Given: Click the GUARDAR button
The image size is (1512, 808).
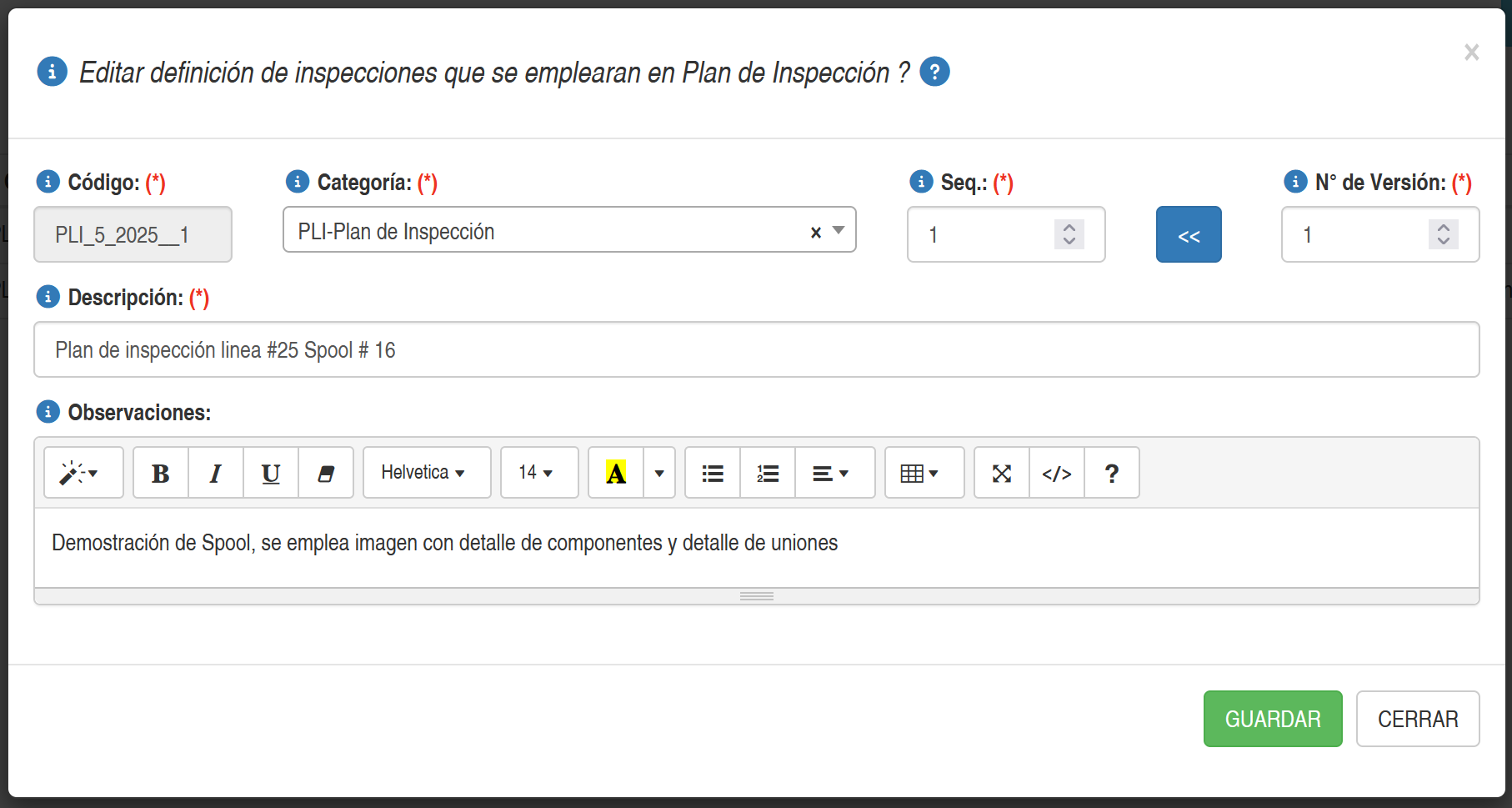Looking at the screenshot, I should [x=1273, y=719].
